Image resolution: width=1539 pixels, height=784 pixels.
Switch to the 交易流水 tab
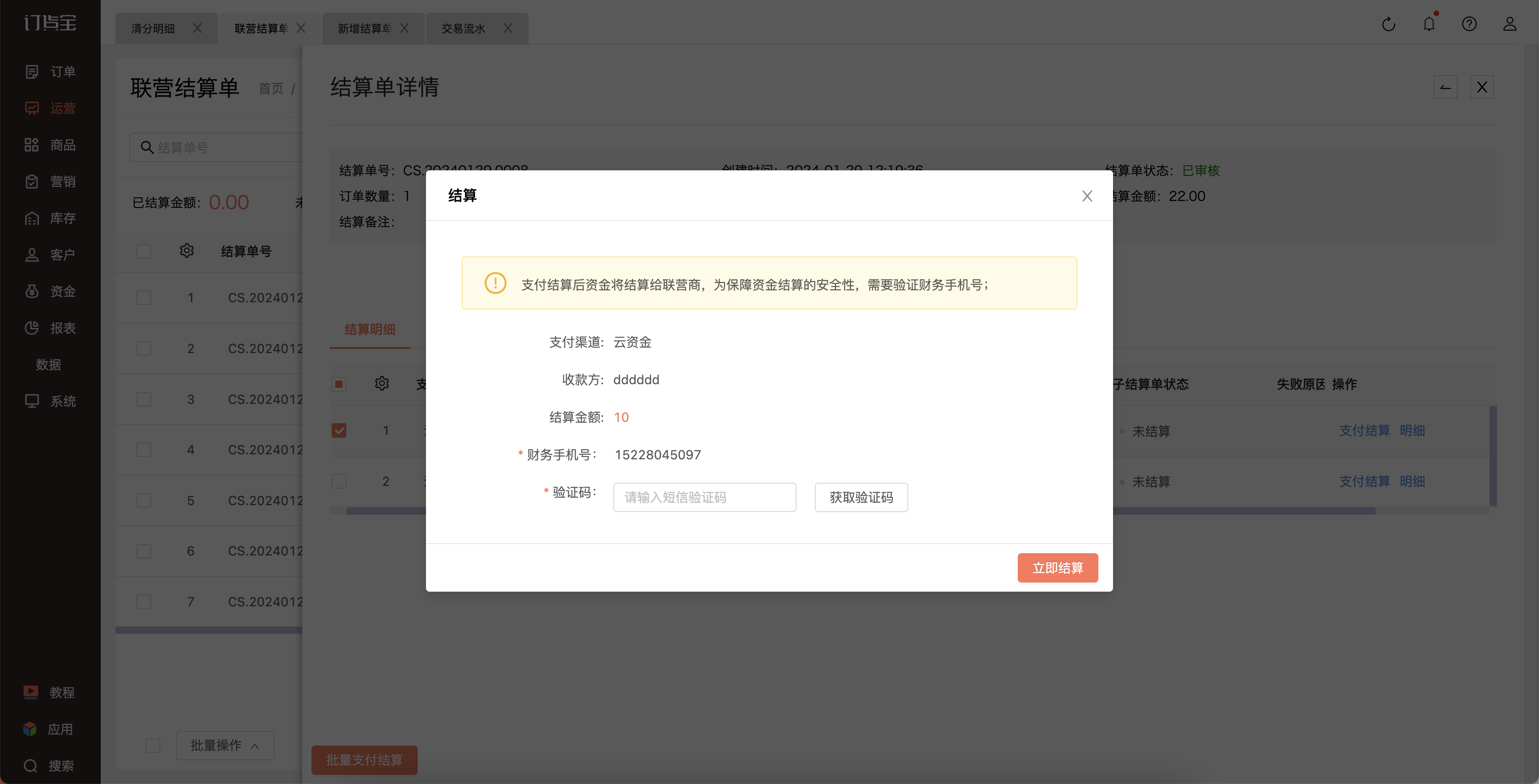click(x=463, y=29)
